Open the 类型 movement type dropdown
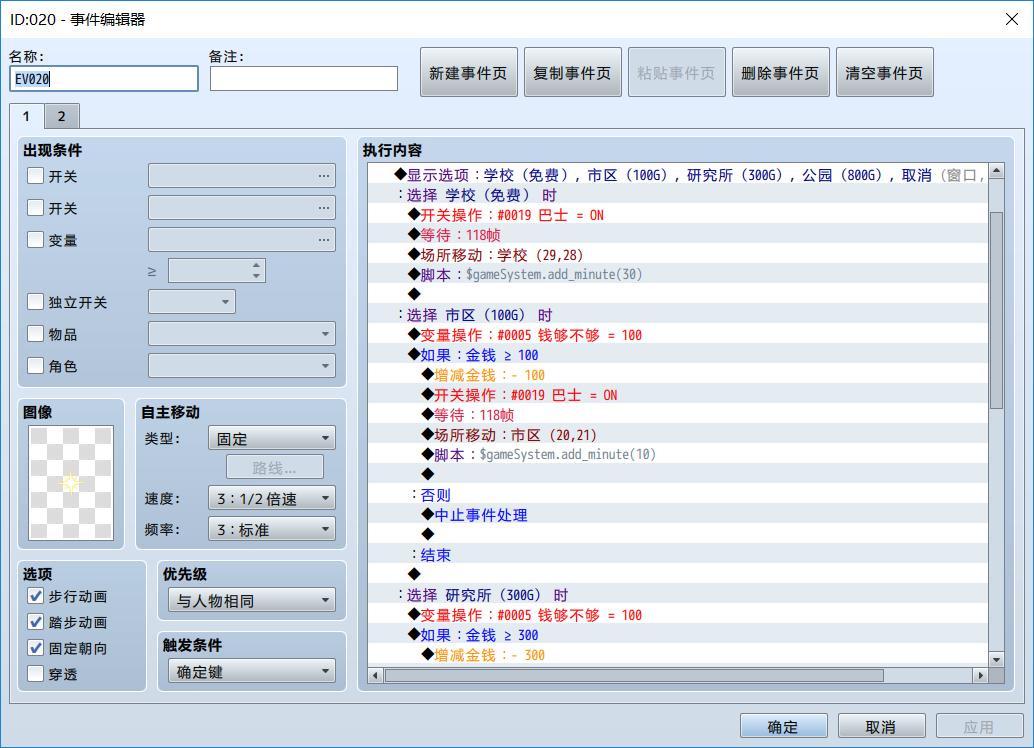Screen dimensions: 1034x748 [272, 438]
